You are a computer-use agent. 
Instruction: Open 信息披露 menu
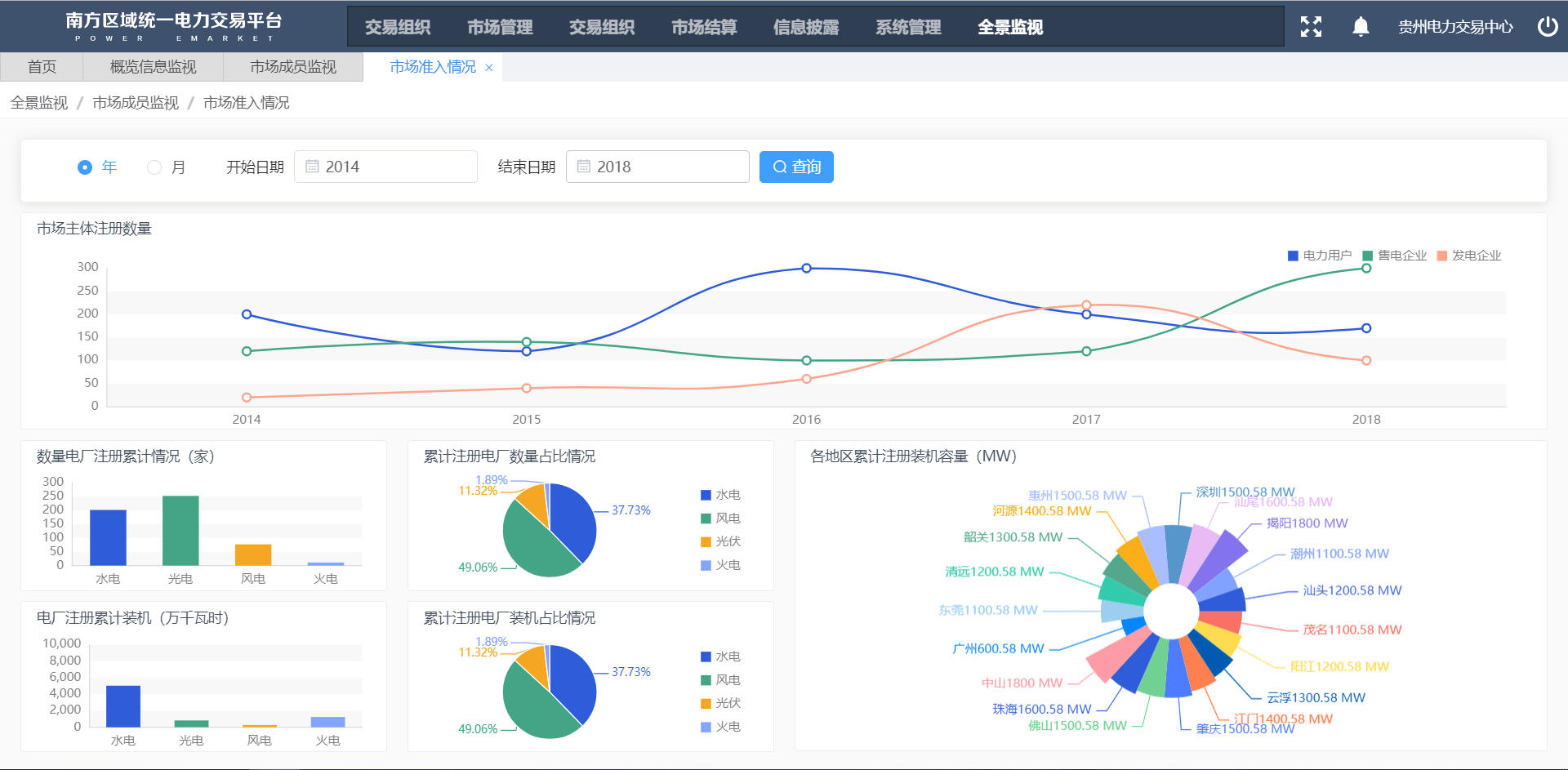(x=806, y=27)
